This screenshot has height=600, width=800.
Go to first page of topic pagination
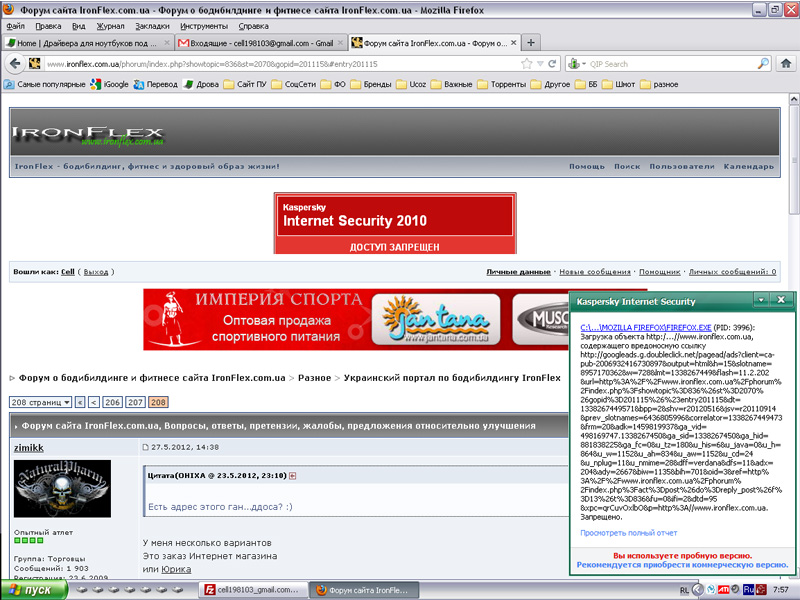pos(80,402)
